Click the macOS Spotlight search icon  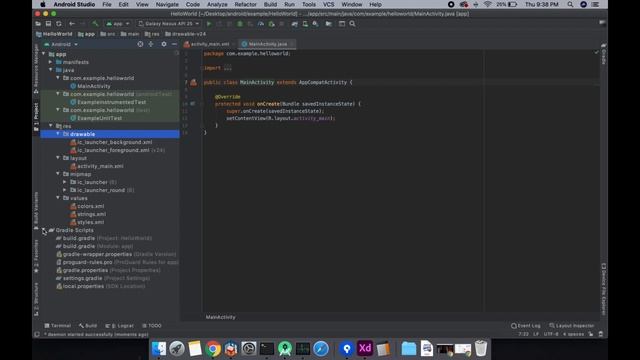570,4
